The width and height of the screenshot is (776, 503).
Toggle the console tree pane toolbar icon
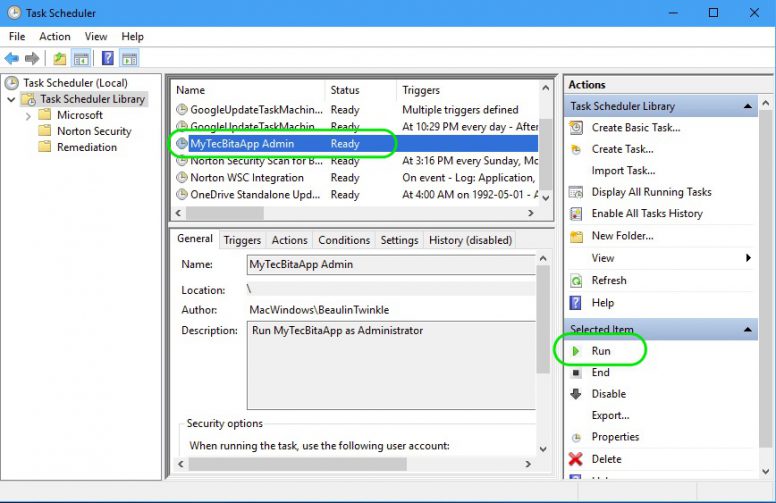coord(81,58)
